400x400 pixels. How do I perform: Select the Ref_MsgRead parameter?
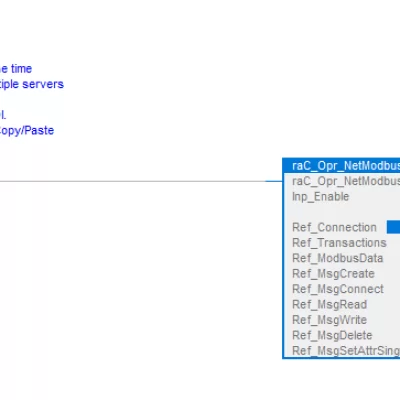[x=329, y=304]
